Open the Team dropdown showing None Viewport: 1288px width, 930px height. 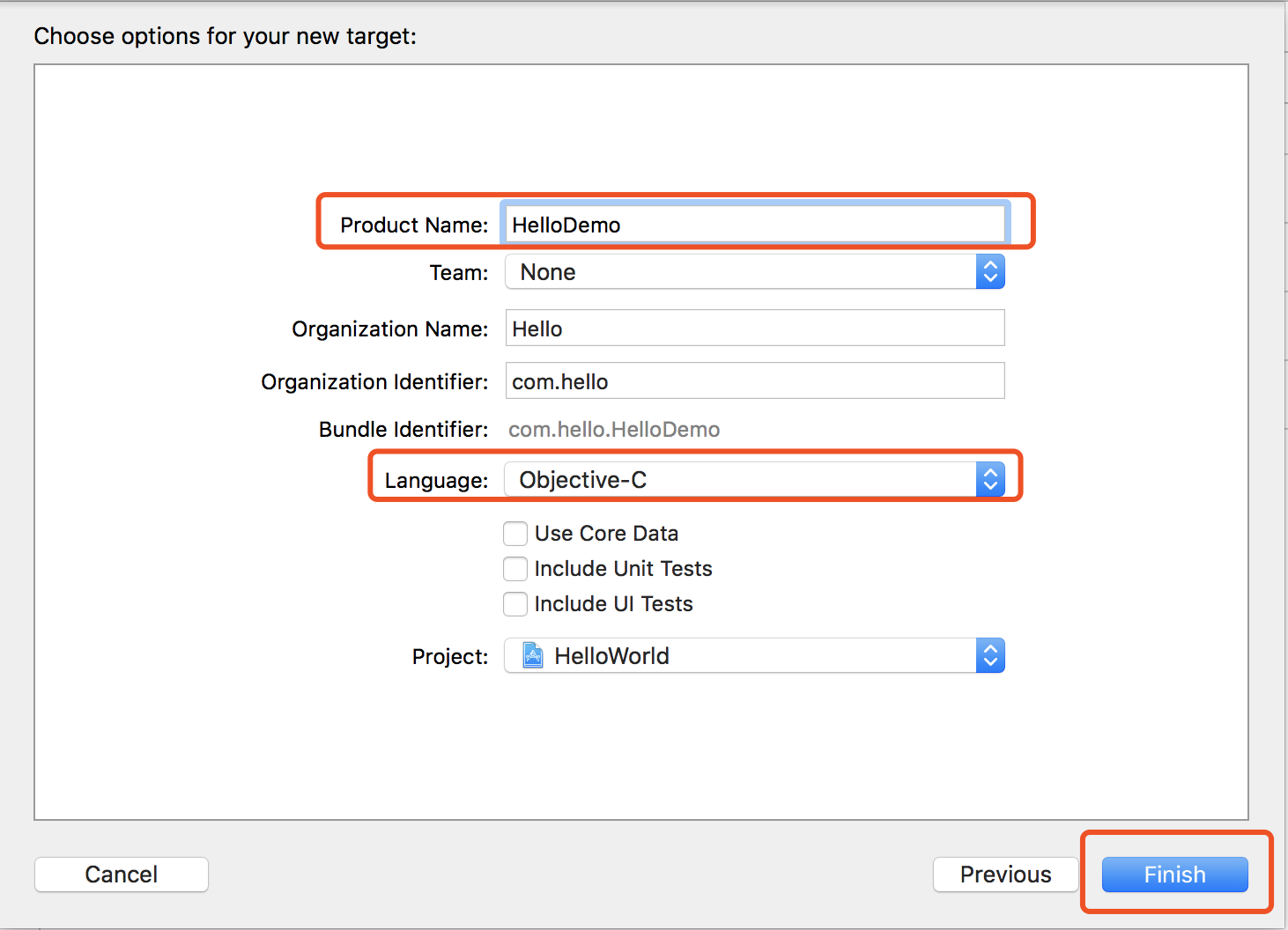point(740,272)
